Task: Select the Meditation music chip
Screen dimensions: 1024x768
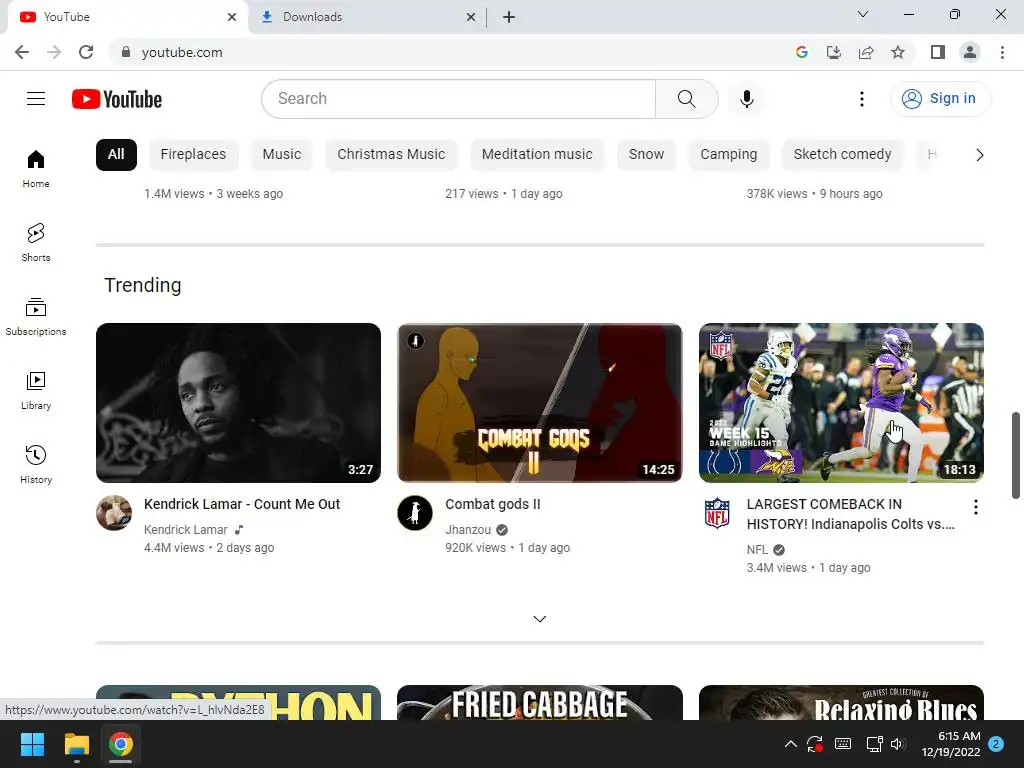Action: (537, 154)
